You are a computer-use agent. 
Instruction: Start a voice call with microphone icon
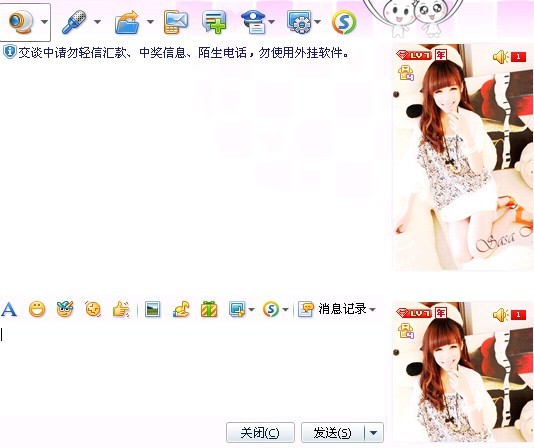[74, 22]
